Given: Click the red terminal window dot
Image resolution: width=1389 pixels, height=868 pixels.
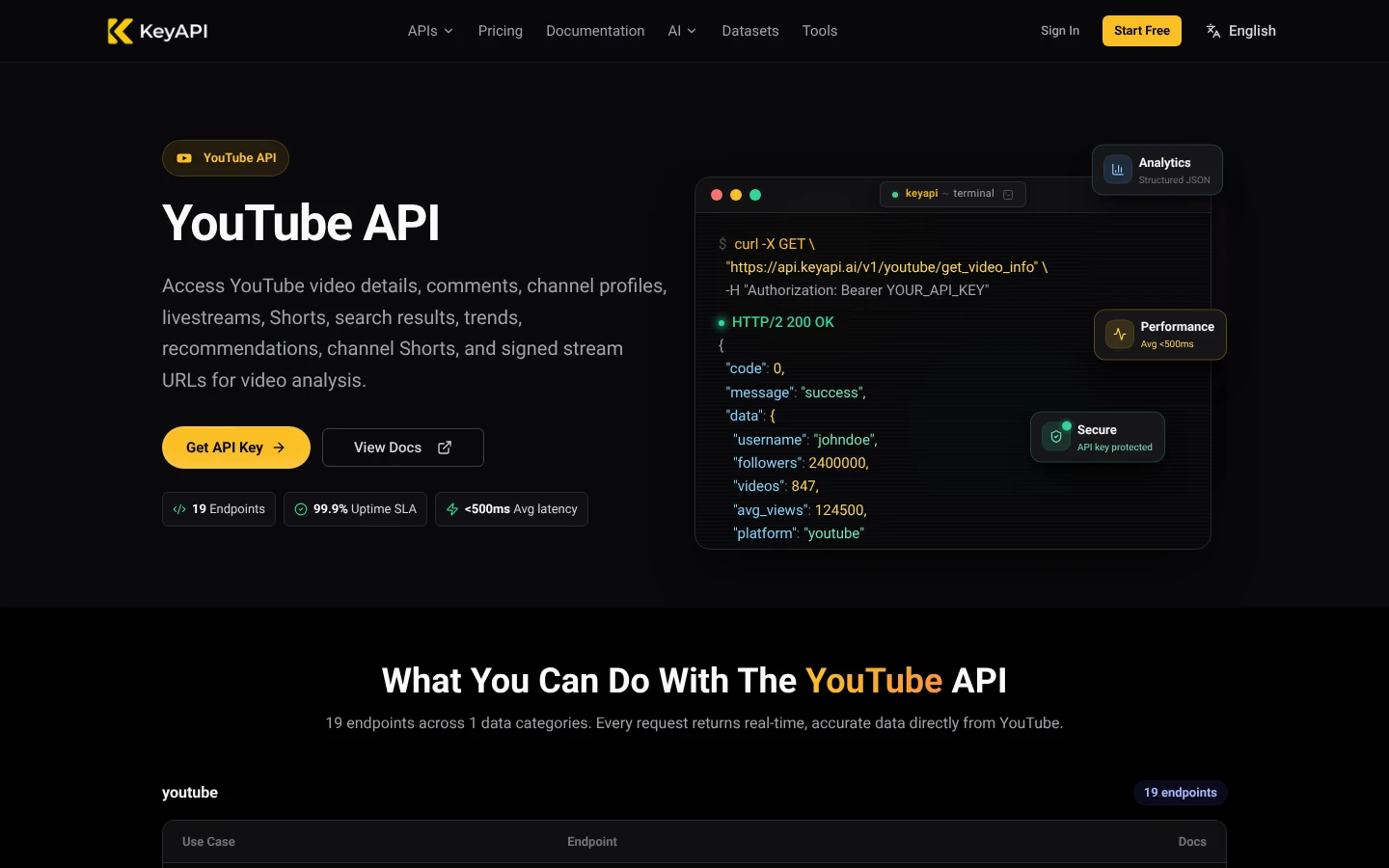Looking at the screenshot, I should 717,195.
